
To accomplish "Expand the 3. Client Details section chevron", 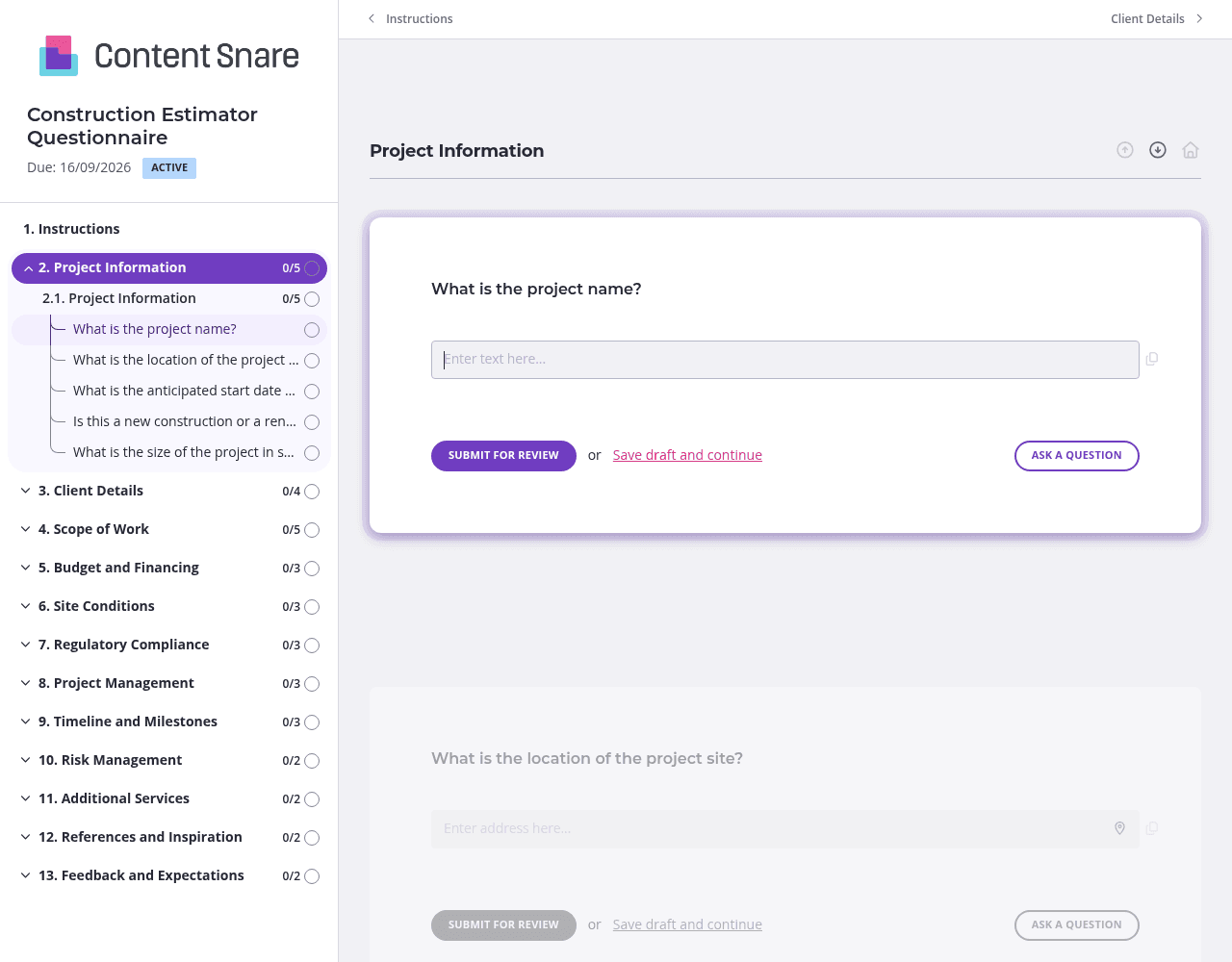I will (x=25, y=491).
